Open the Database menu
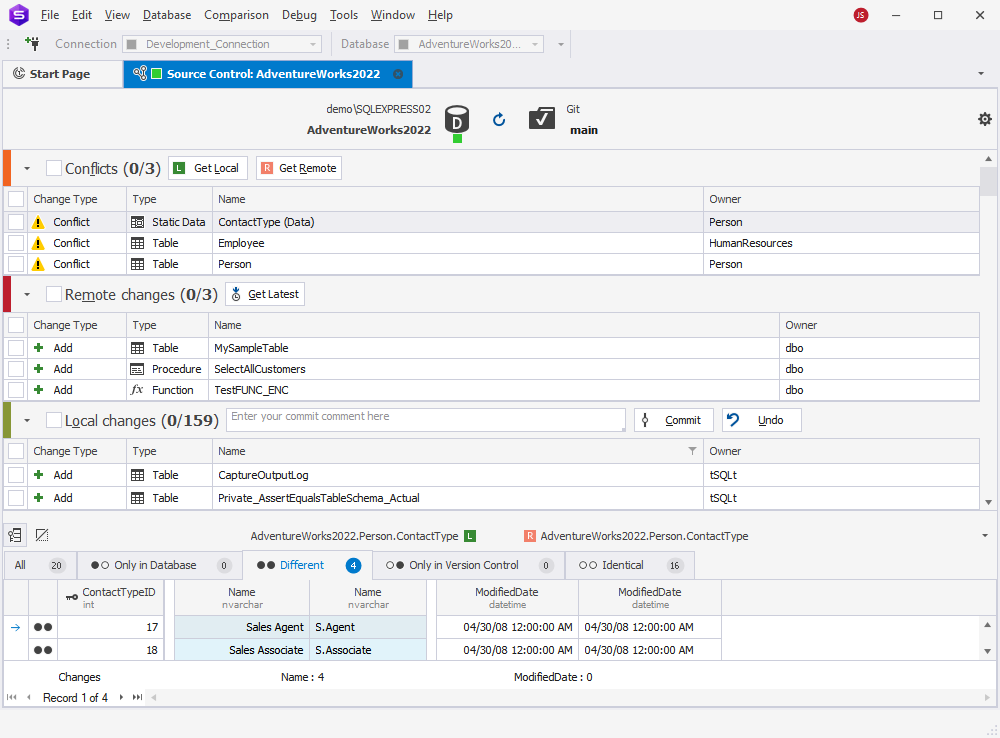The image size is (1000, 738). [166, 15]
